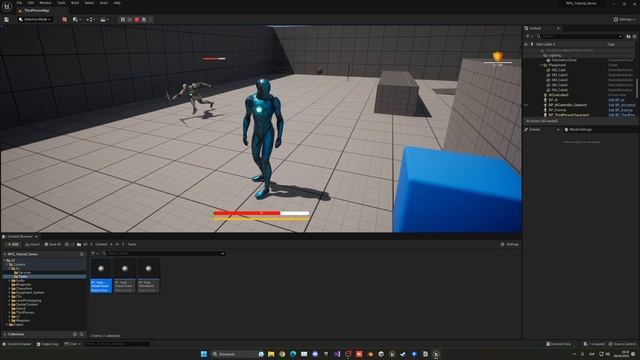This screenshot has height=360, width=640.
Task: Select the highlighted BT_Task asset thumbnail
Action: (101, 276)
